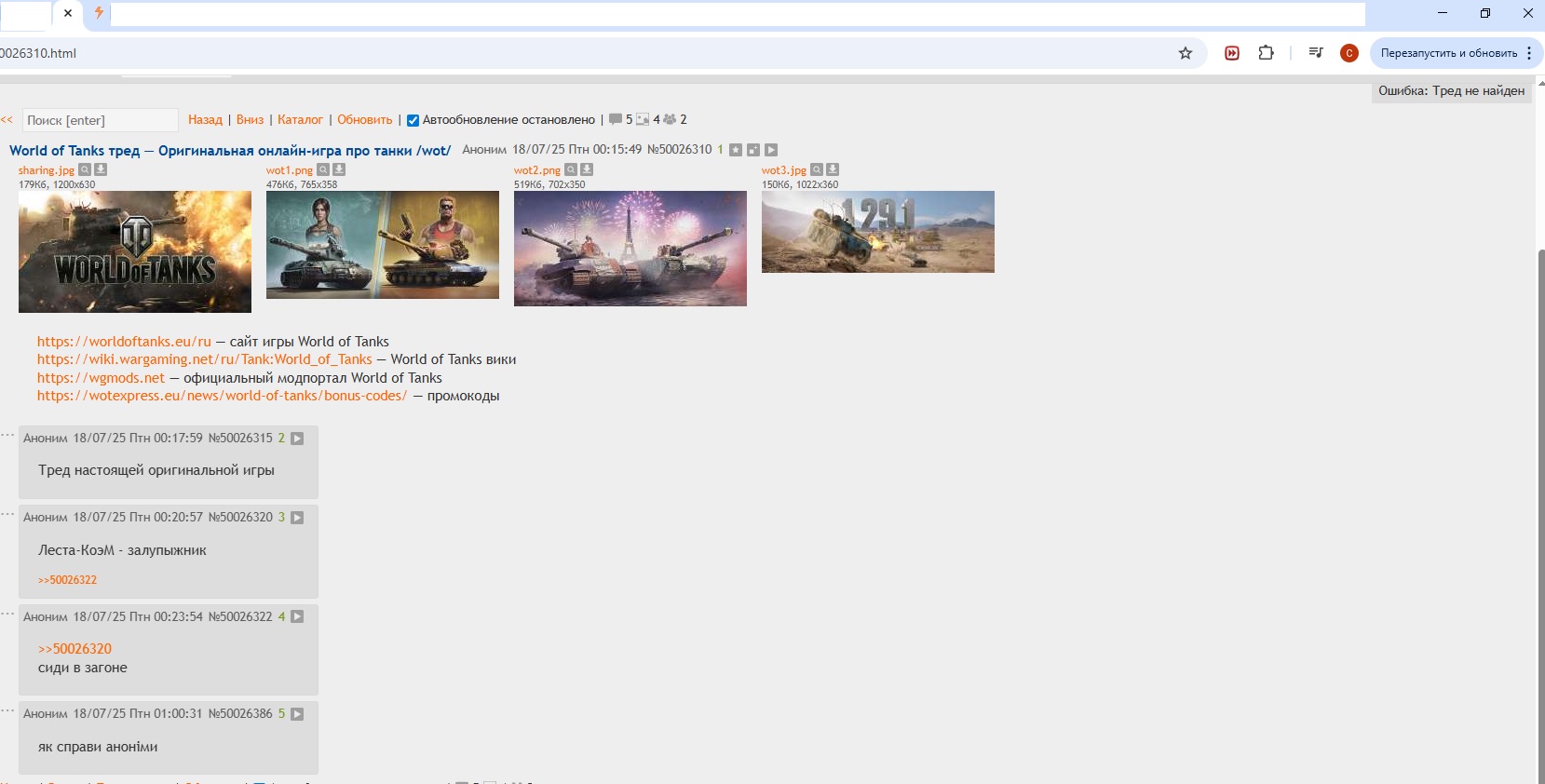Click the three-dots handle beside post №50026386
Image resolution: width=1545 pixels, height=784 pixels.
pyautogui.click(x=7, y=710)
